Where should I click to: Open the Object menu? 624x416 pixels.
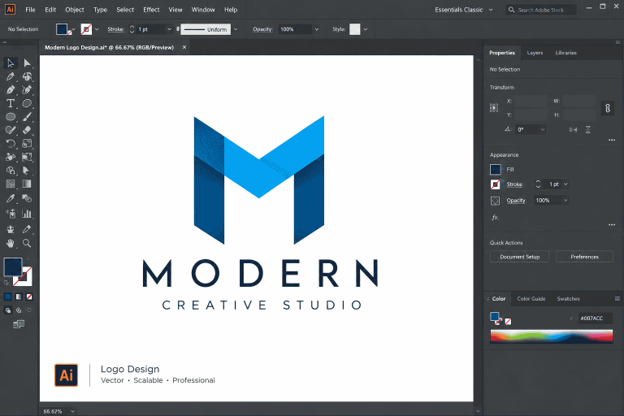[75, 10]
